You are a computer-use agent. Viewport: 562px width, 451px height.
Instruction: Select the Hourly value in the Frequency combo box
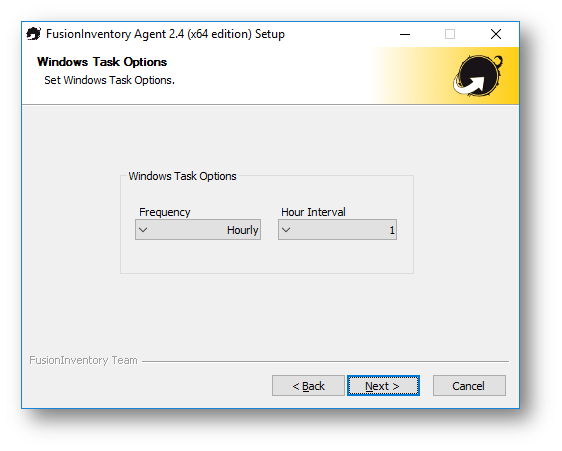(242, 230)
